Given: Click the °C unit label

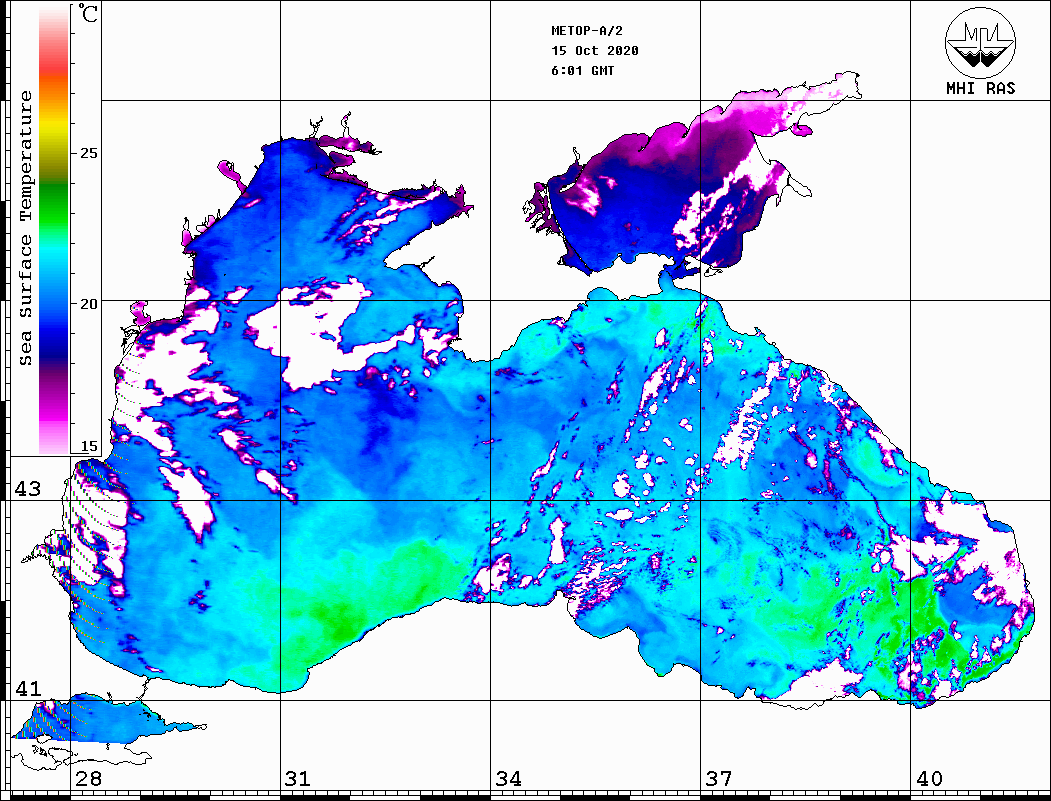Looking at the screenshot, I should click(88, 13).
